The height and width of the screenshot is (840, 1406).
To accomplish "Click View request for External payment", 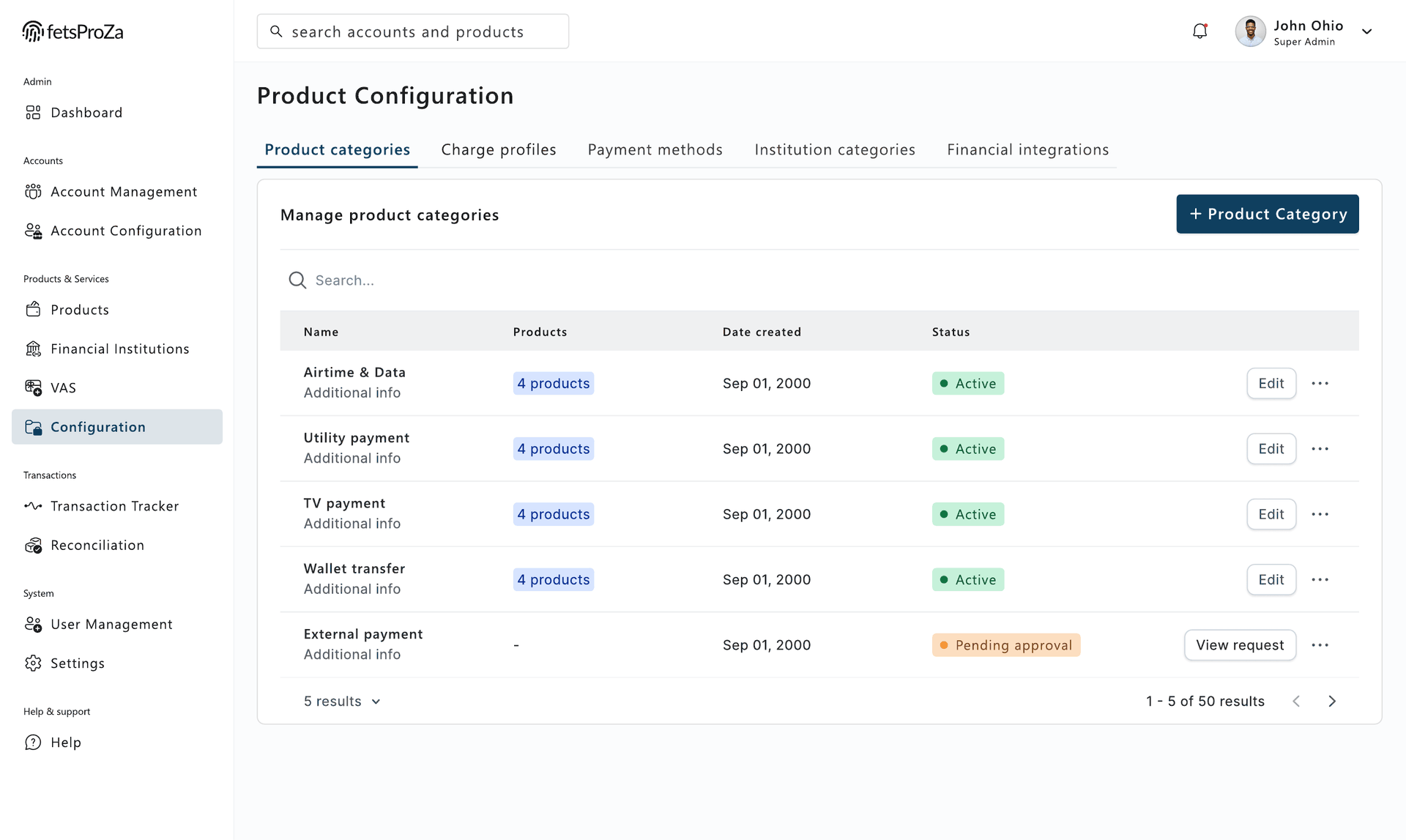I will pos(1240,645).
